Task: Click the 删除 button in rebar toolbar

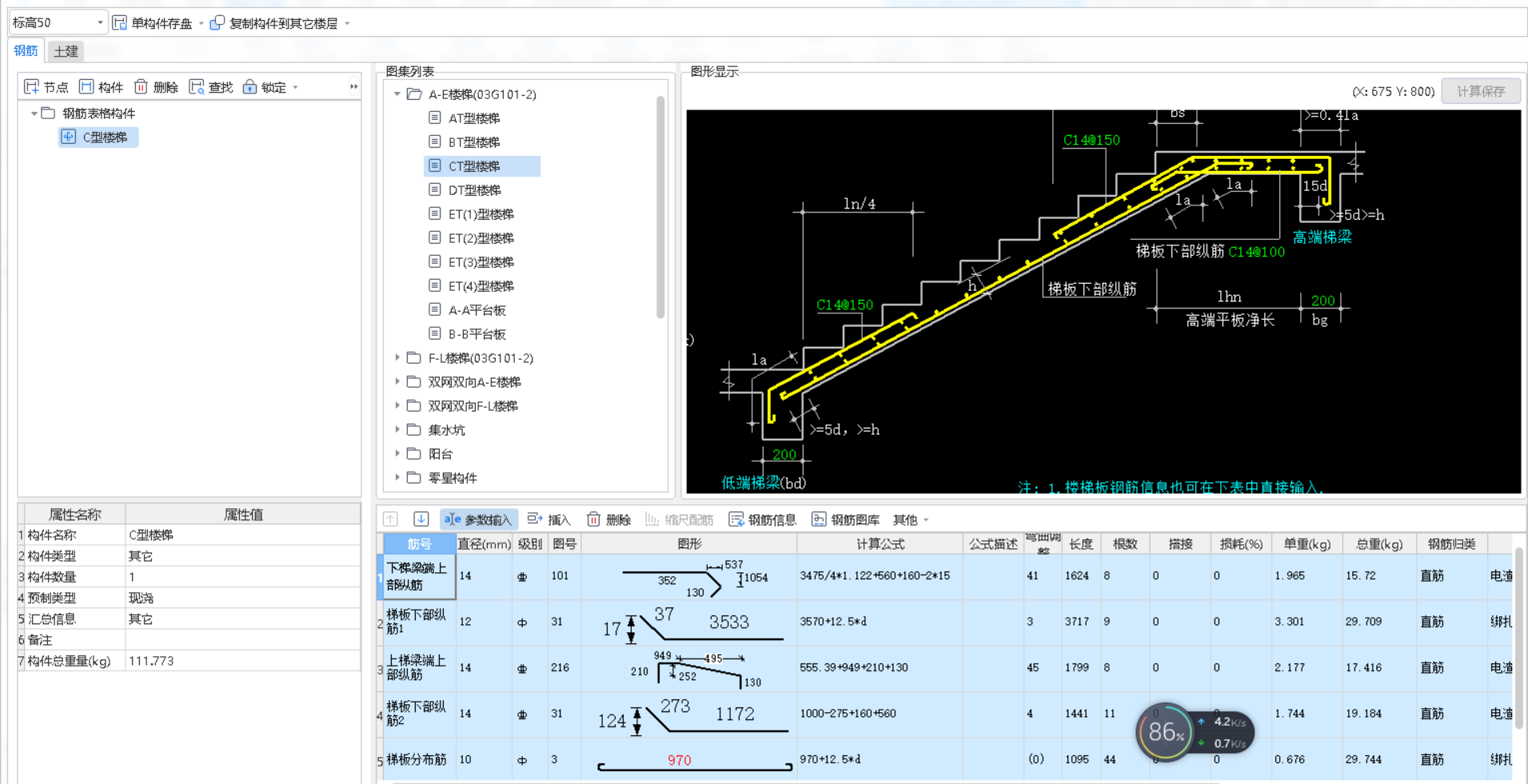Action: [609, 519]
